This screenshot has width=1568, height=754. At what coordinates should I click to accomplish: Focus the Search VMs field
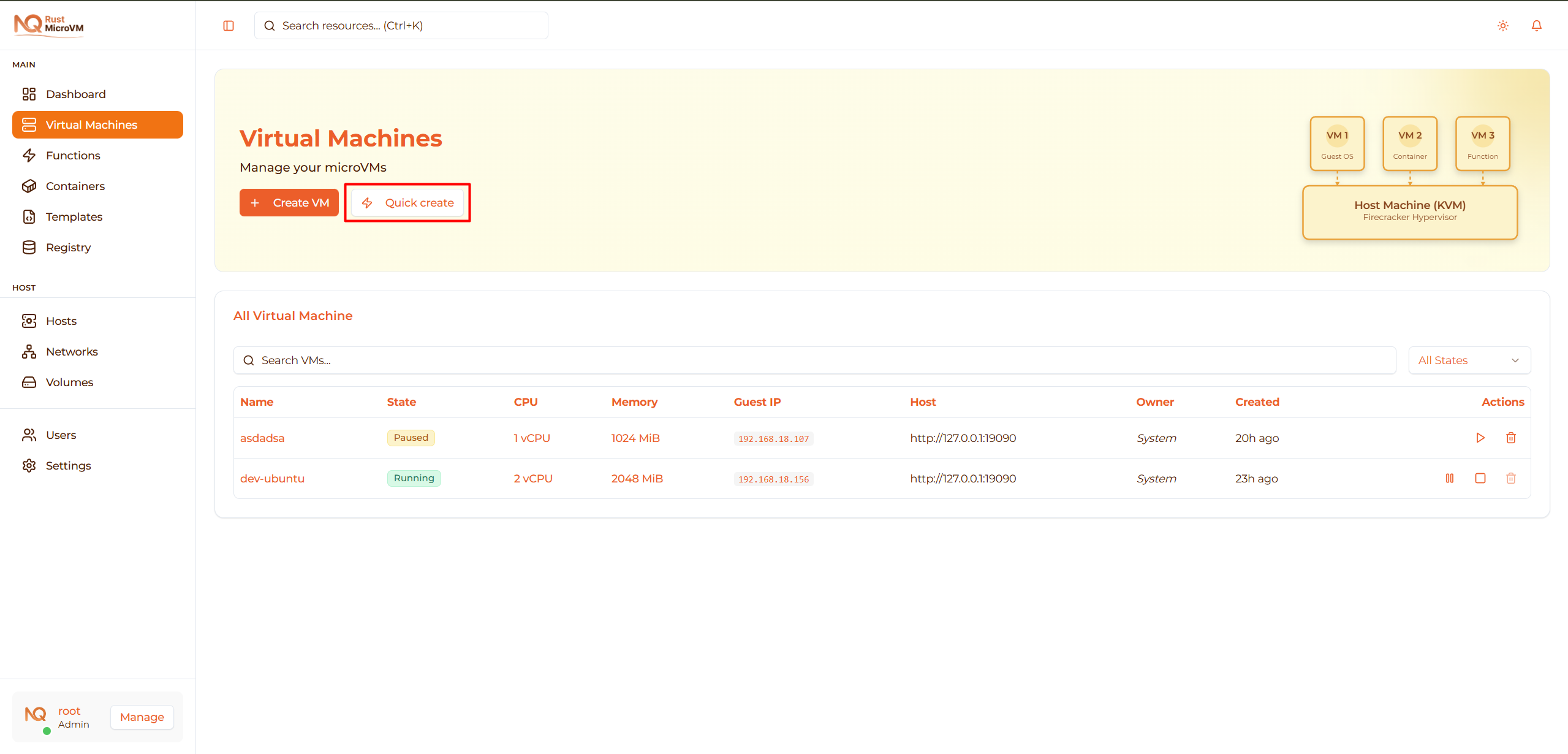(x=814, y=360)
